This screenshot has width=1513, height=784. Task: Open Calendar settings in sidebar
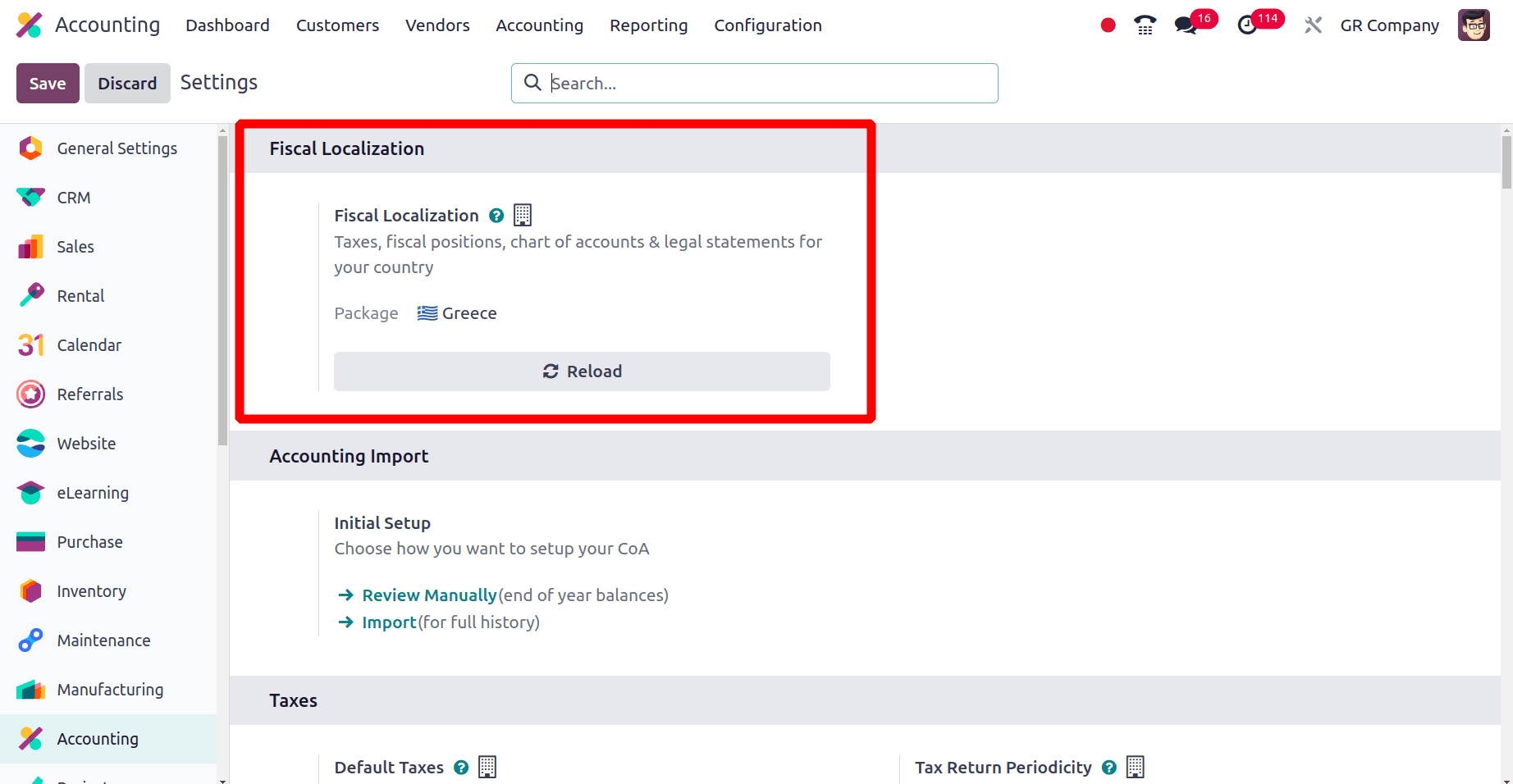(x=108, y=345)
